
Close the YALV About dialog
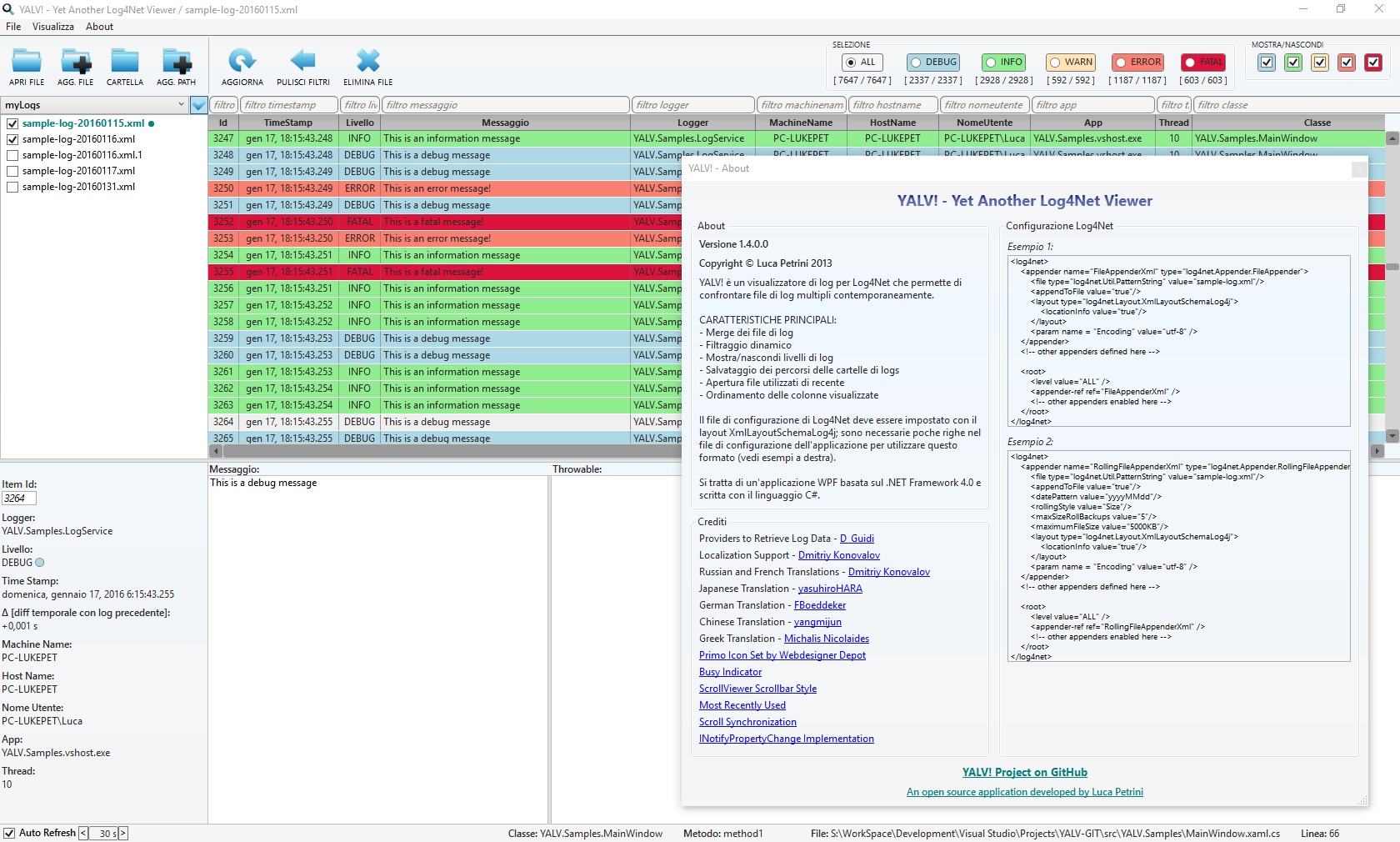pos(1359,169)
